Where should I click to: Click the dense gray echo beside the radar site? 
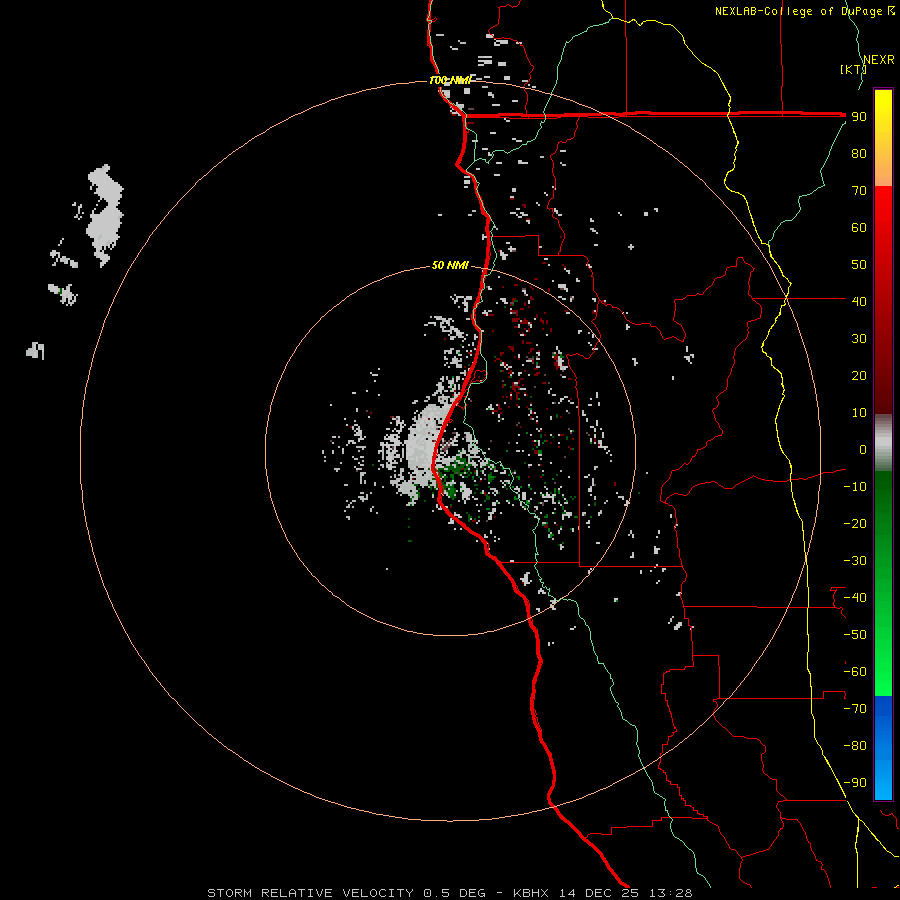click(422, 449)
